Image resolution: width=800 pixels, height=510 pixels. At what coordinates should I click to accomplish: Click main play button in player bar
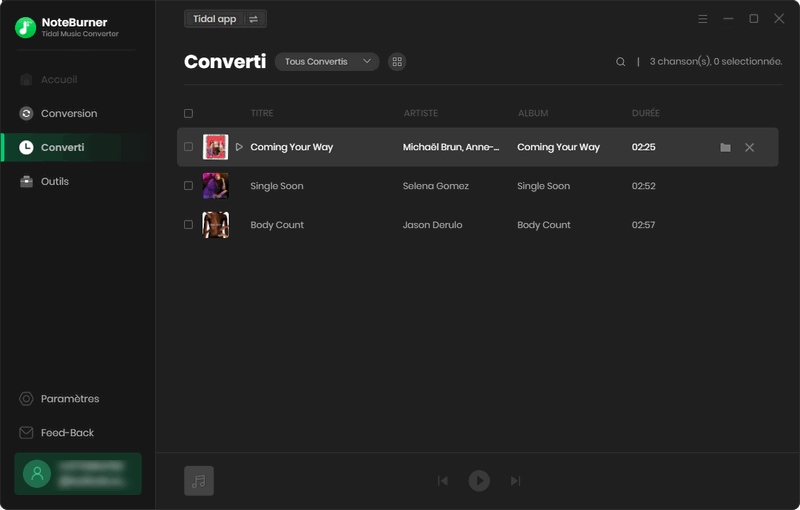pyautogui.click(x=479, y=480)
